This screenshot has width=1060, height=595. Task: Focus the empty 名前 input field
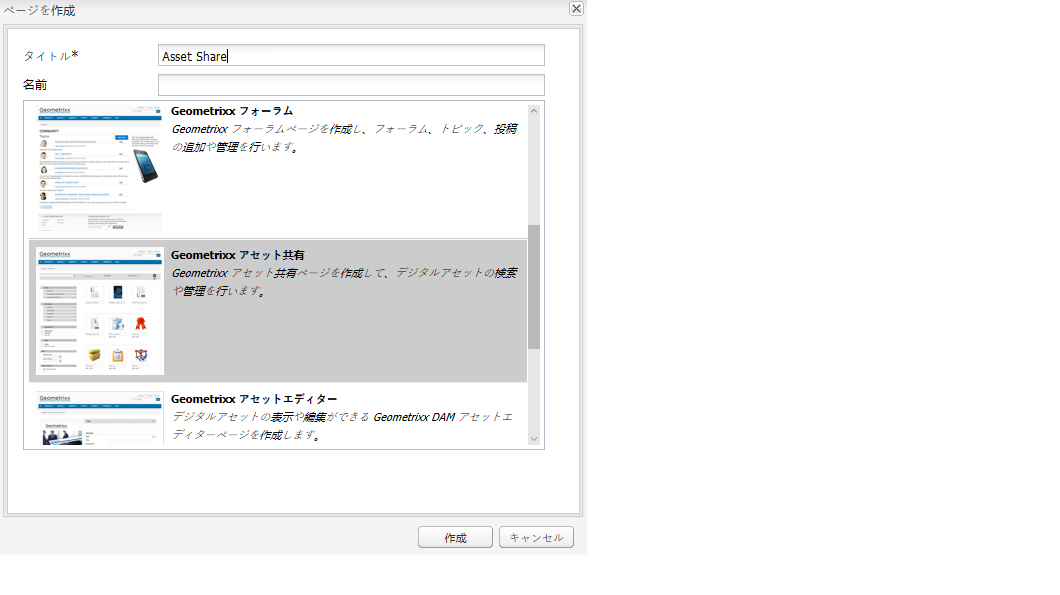pyautogui.click(x=351, y=85)
